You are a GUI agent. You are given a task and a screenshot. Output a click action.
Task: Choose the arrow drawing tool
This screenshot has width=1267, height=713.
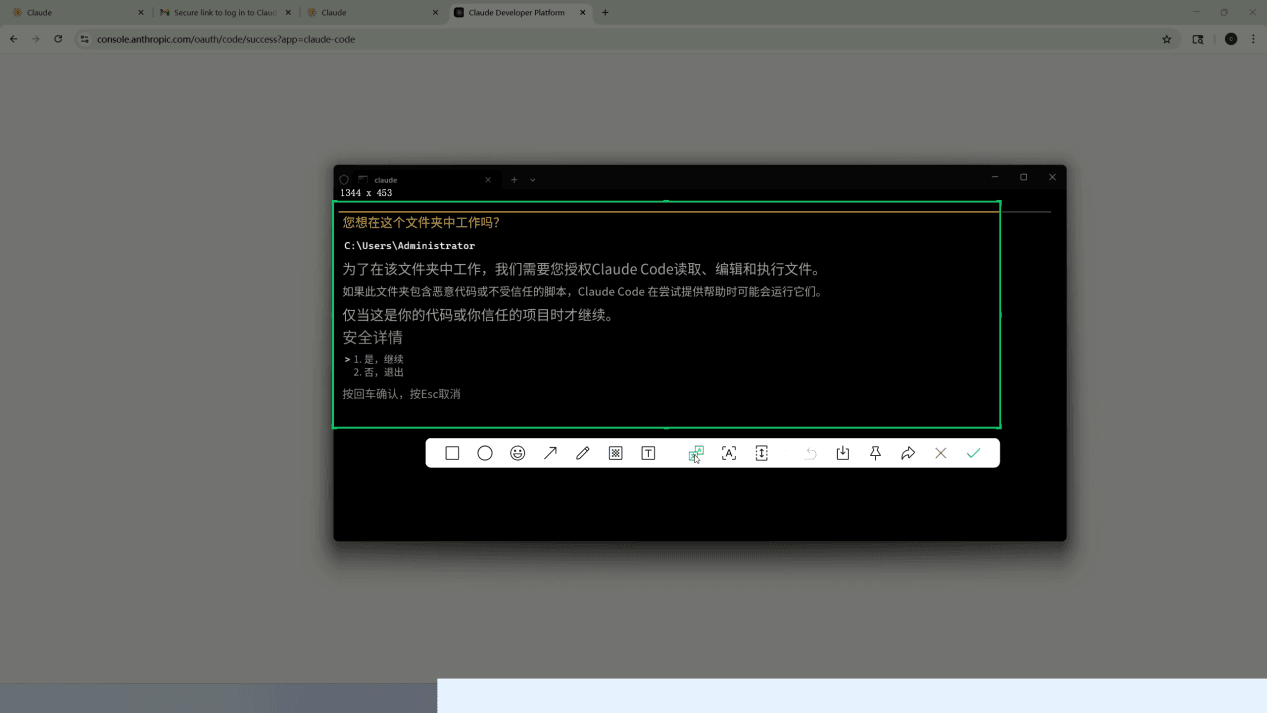coord(550,453)
